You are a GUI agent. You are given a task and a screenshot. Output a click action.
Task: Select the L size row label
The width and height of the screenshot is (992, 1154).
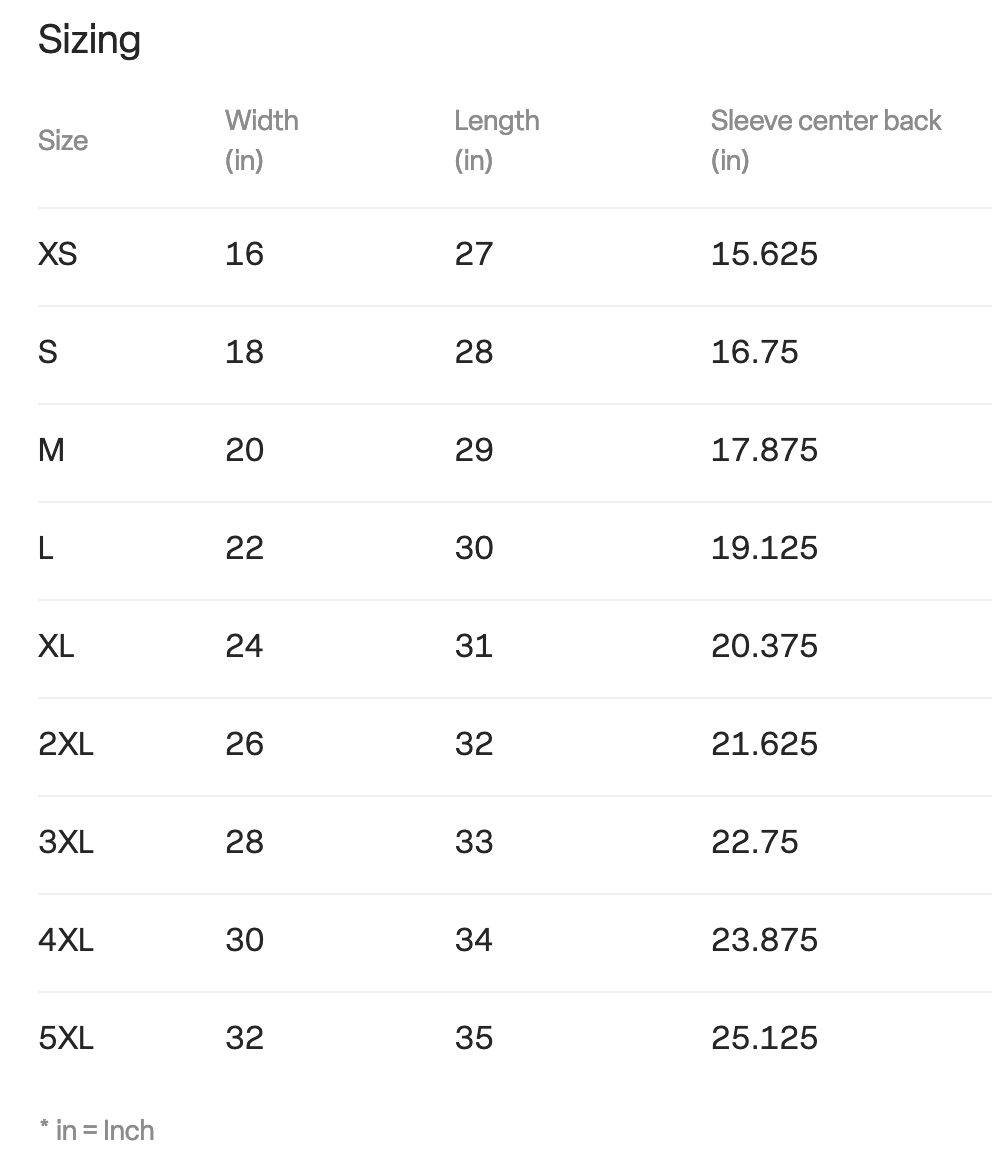46,548
